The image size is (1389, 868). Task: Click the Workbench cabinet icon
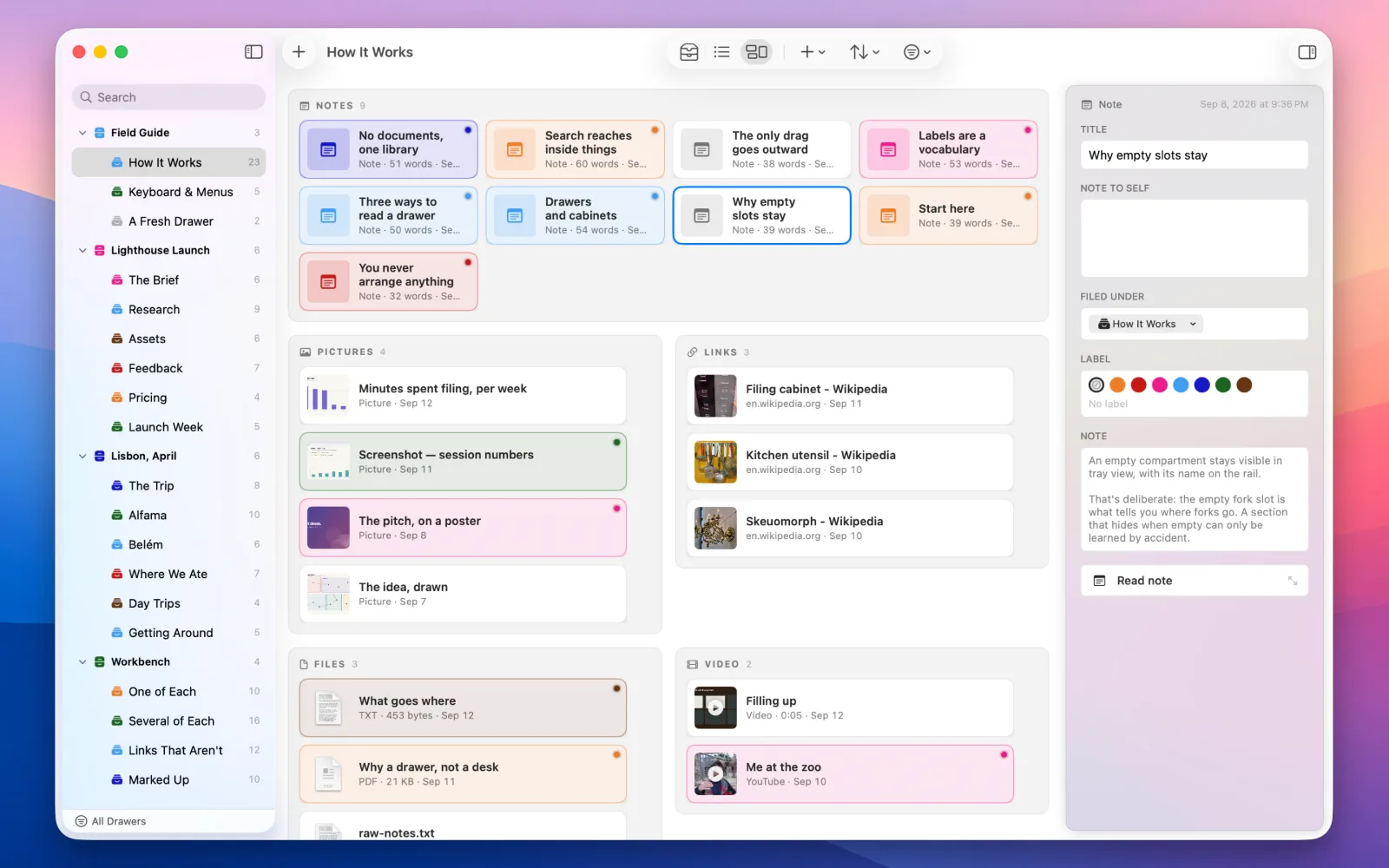click(x=100, y=661)
